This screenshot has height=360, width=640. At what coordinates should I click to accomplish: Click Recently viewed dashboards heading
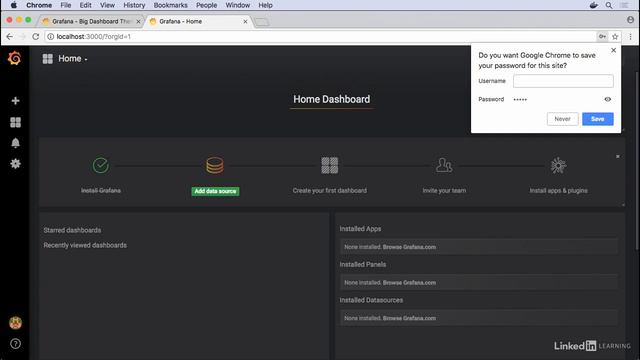point(85,245)
